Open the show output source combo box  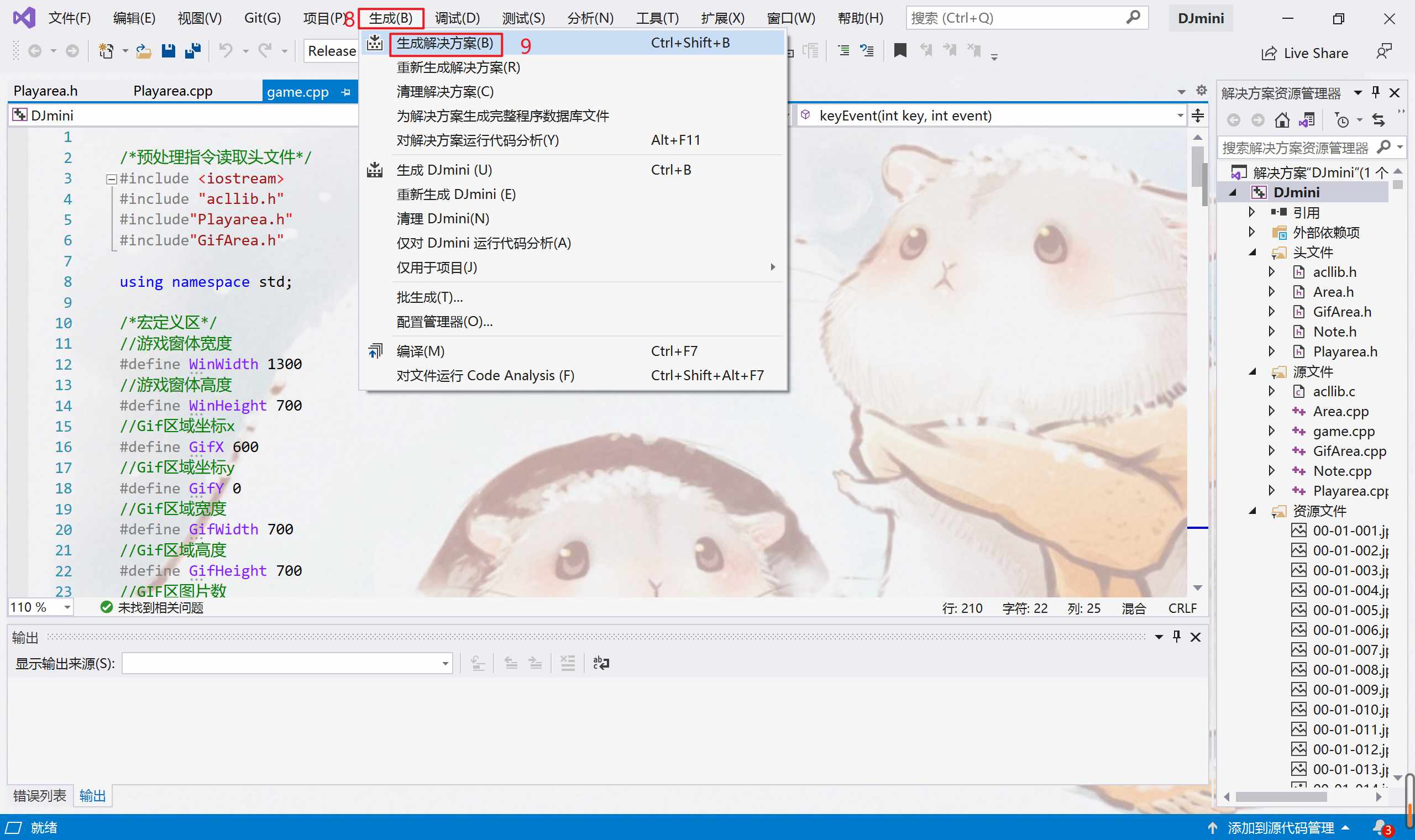coord(287,663)
